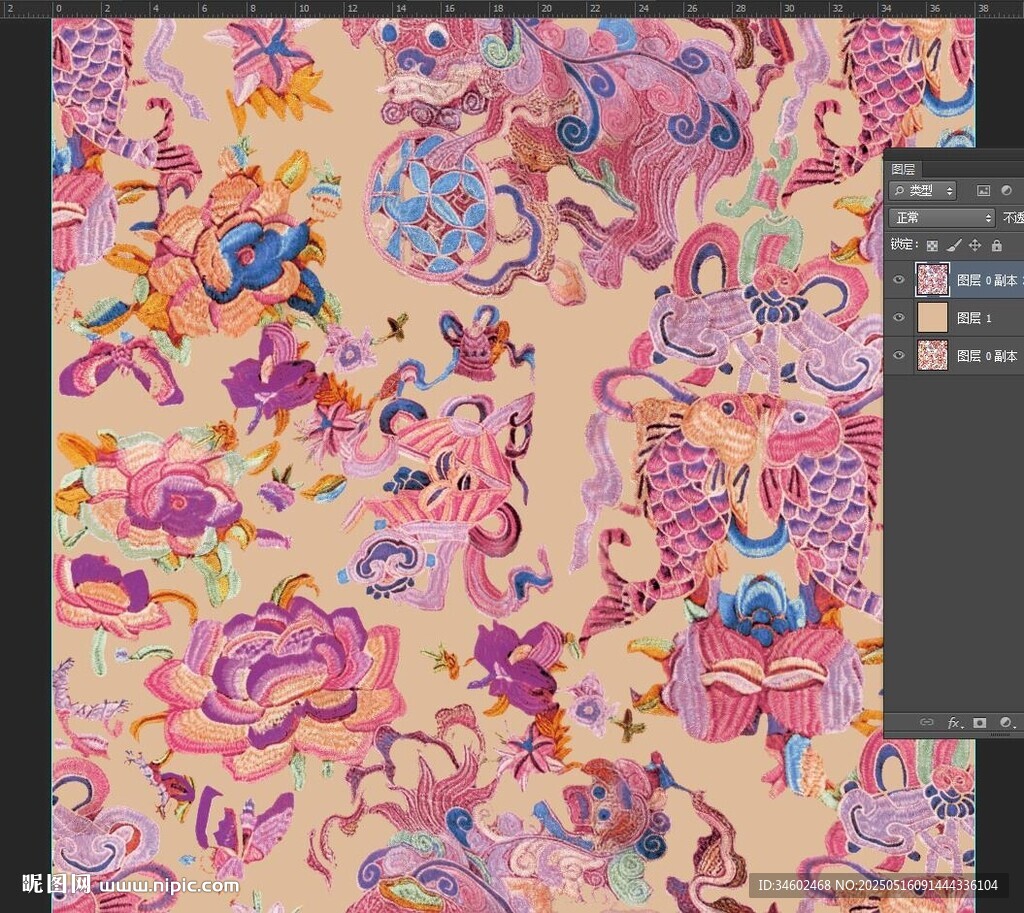Image resolution: width=1024 pixels, height=913 pixels.
Task: Hide the top 图层 0 副本 2 layer
Action: [x=899, y=280]
